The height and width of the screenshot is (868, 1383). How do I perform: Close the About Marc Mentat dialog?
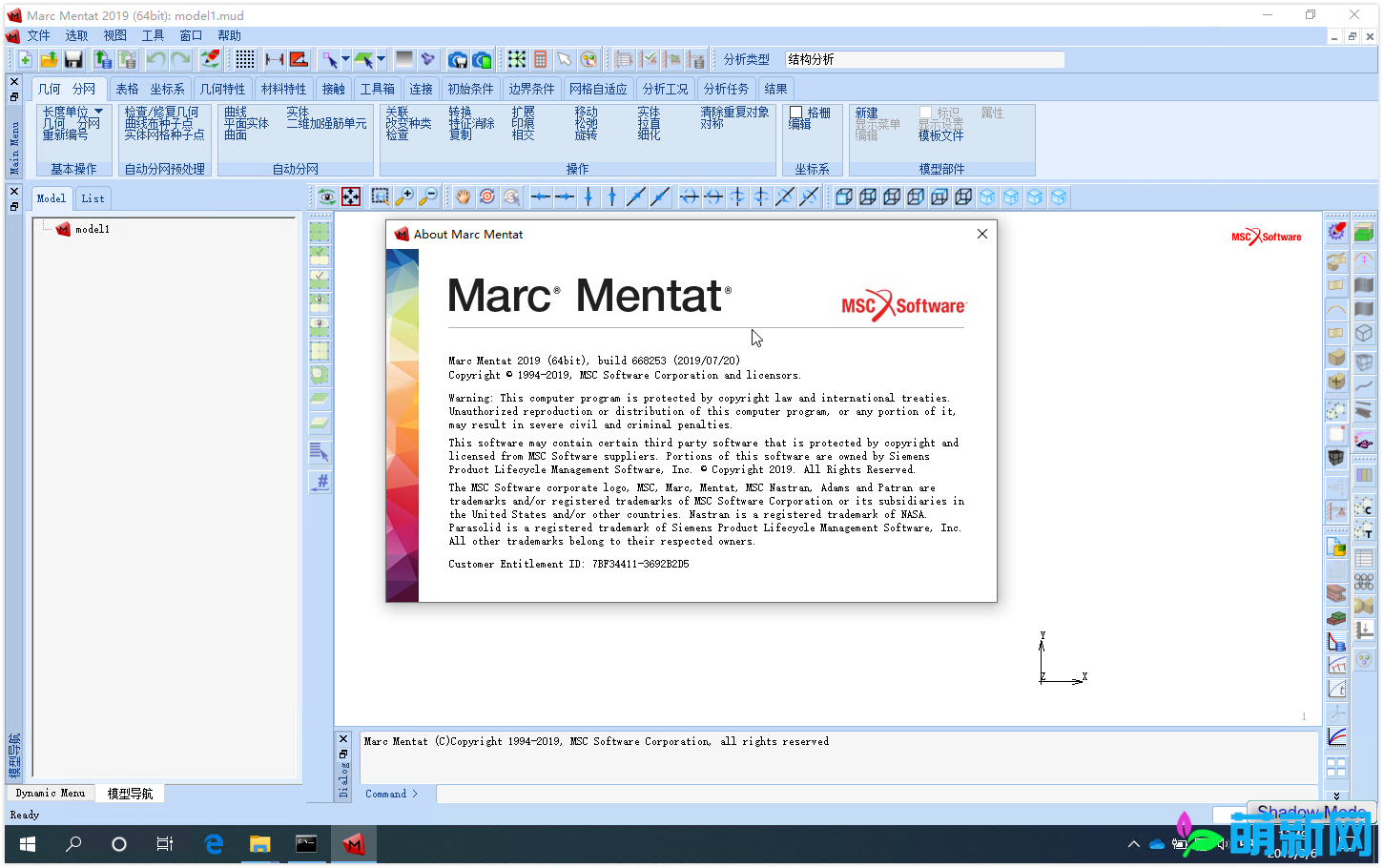(982, 234)
